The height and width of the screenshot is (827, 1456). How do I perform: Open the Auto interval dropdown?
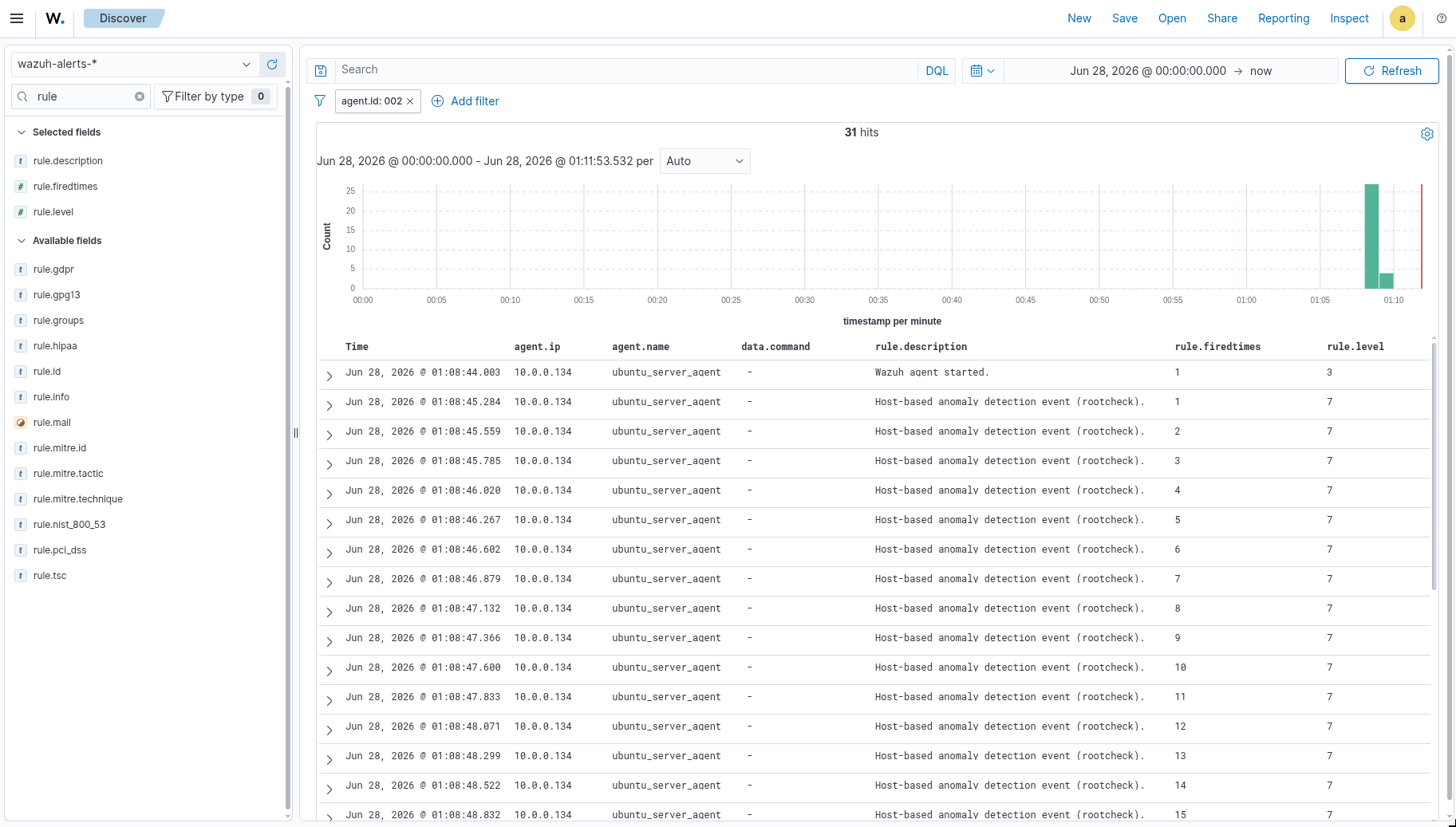click(704, 161)
